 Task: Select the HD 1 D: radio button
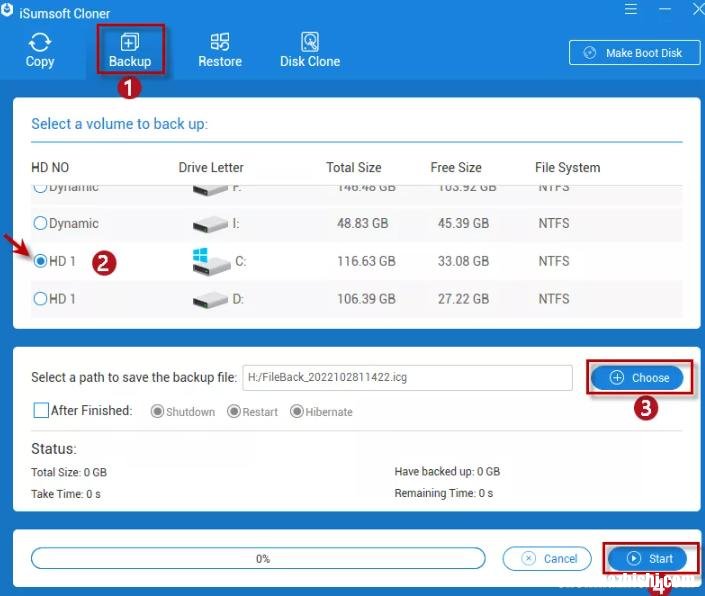(41, 298)
